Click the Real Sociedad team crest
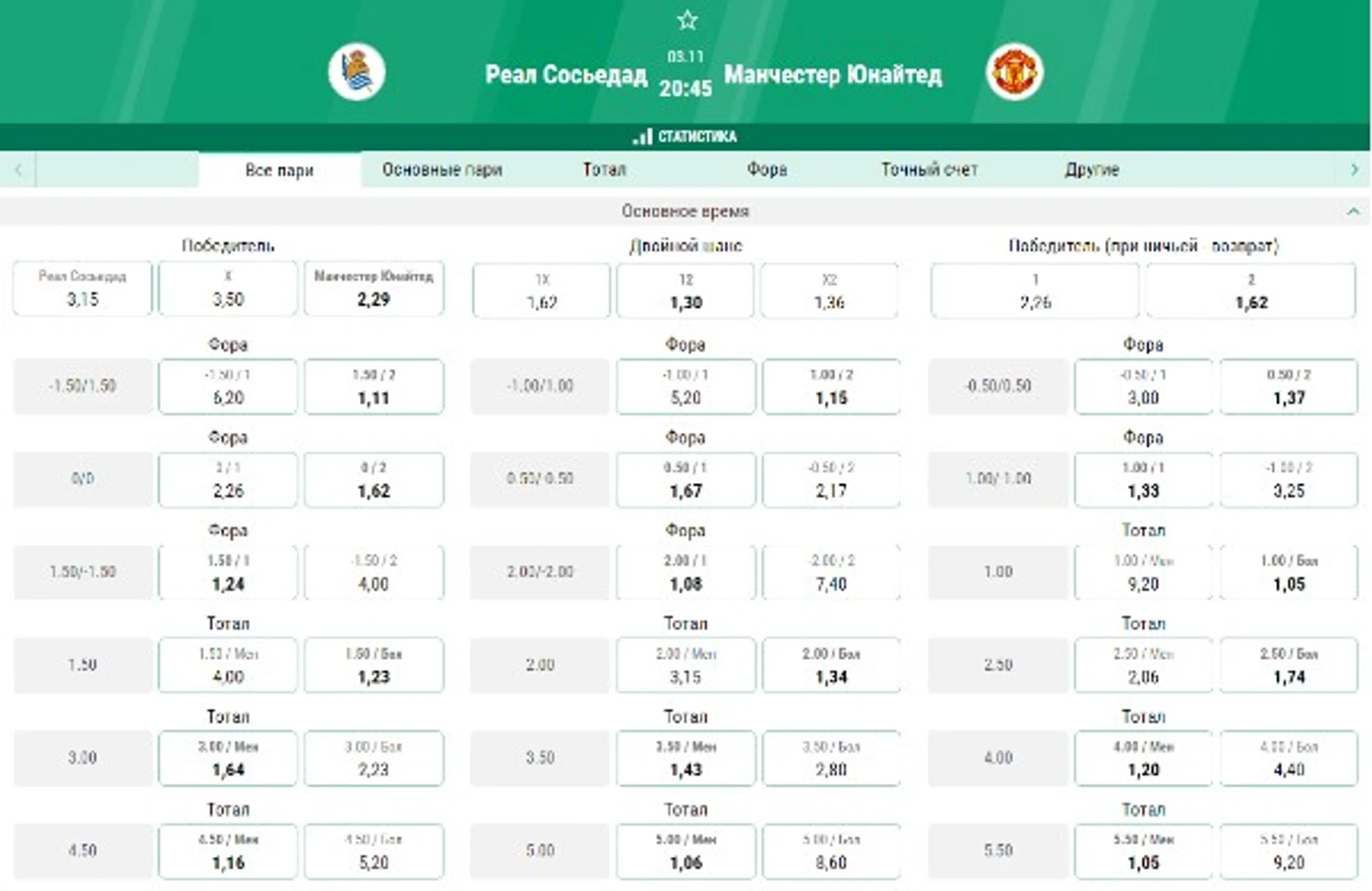 (x=357, y=72)
